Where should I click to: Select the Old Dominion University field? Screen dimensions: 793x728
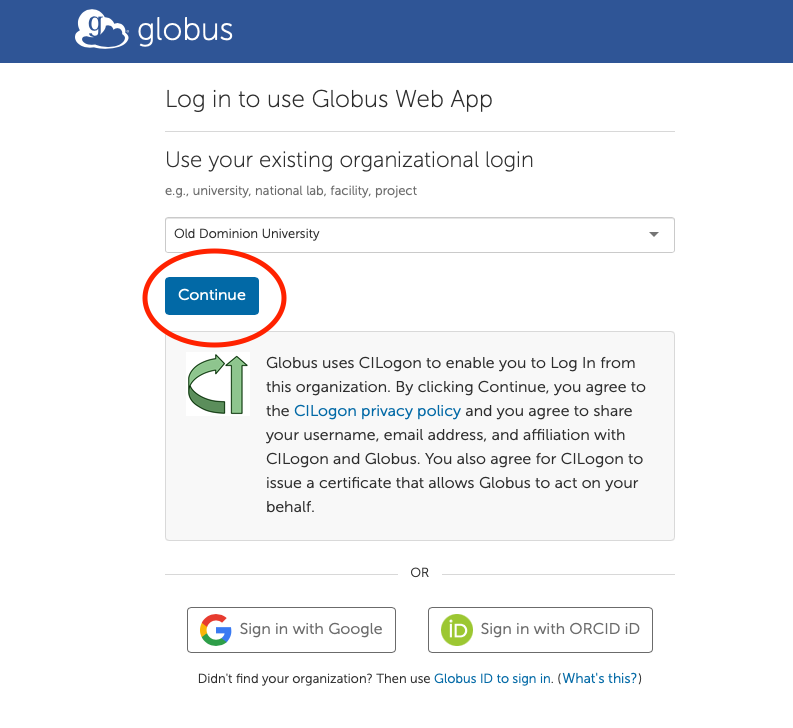tap(400, 235)
